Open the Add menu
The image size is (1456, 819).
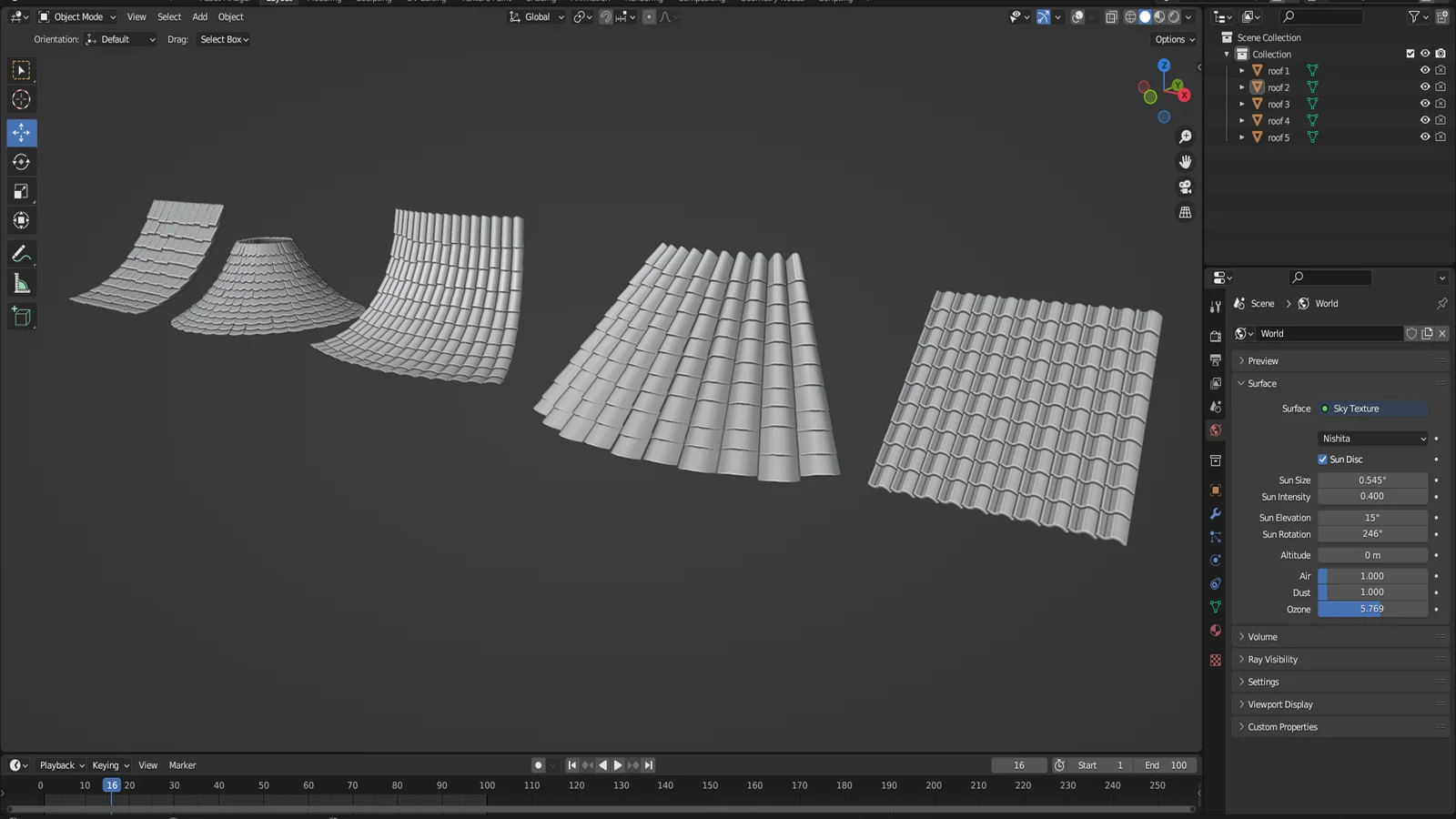click(x=199, y=16)
